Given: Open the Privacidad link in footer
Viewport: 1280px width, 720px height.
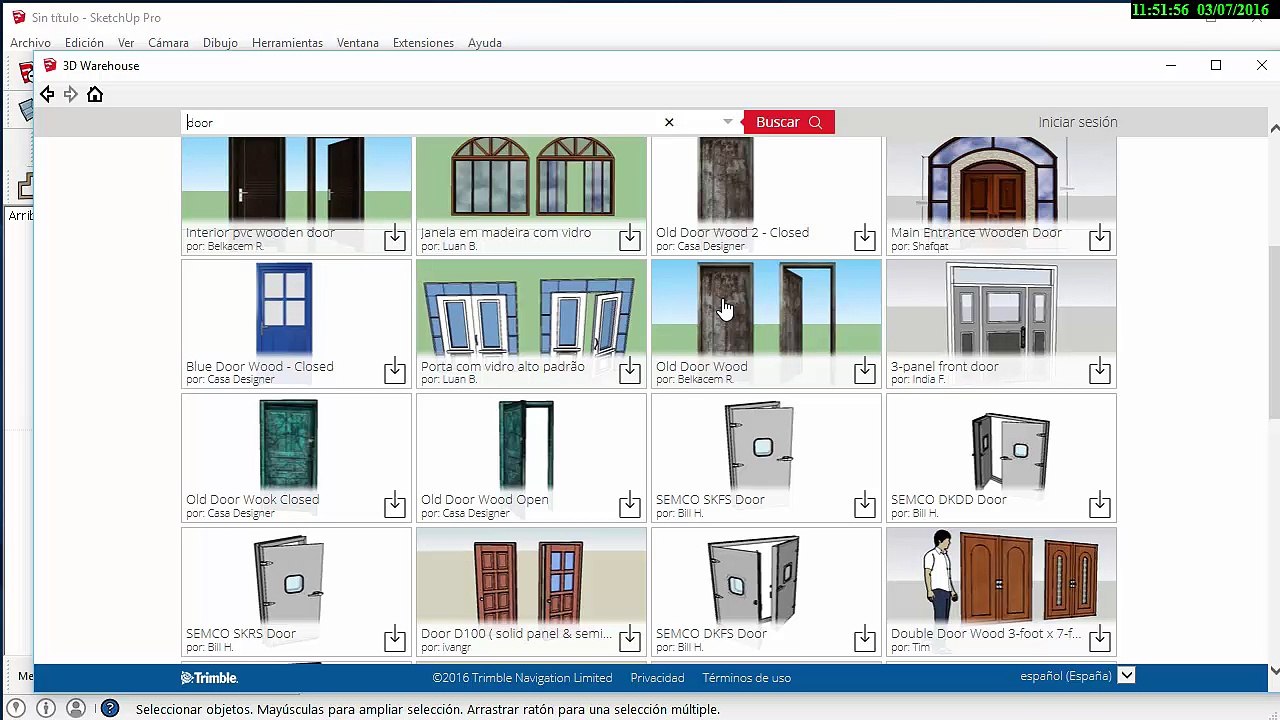Looking at the screenshot, I should (657, 678).
